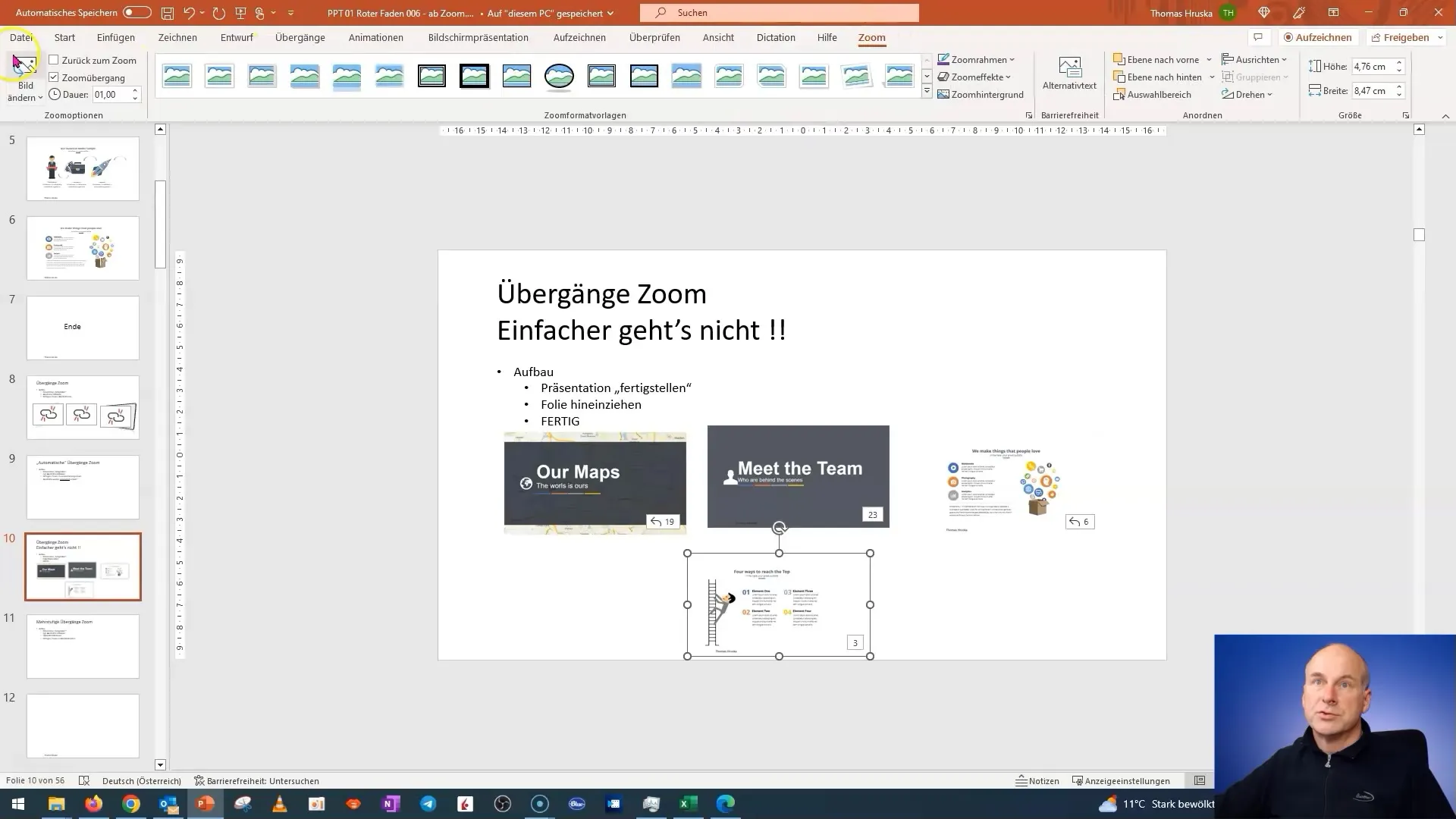Screen dimensions: 1456x819
Task: Click the Freigeben button top right
Action: (1406, 37)
